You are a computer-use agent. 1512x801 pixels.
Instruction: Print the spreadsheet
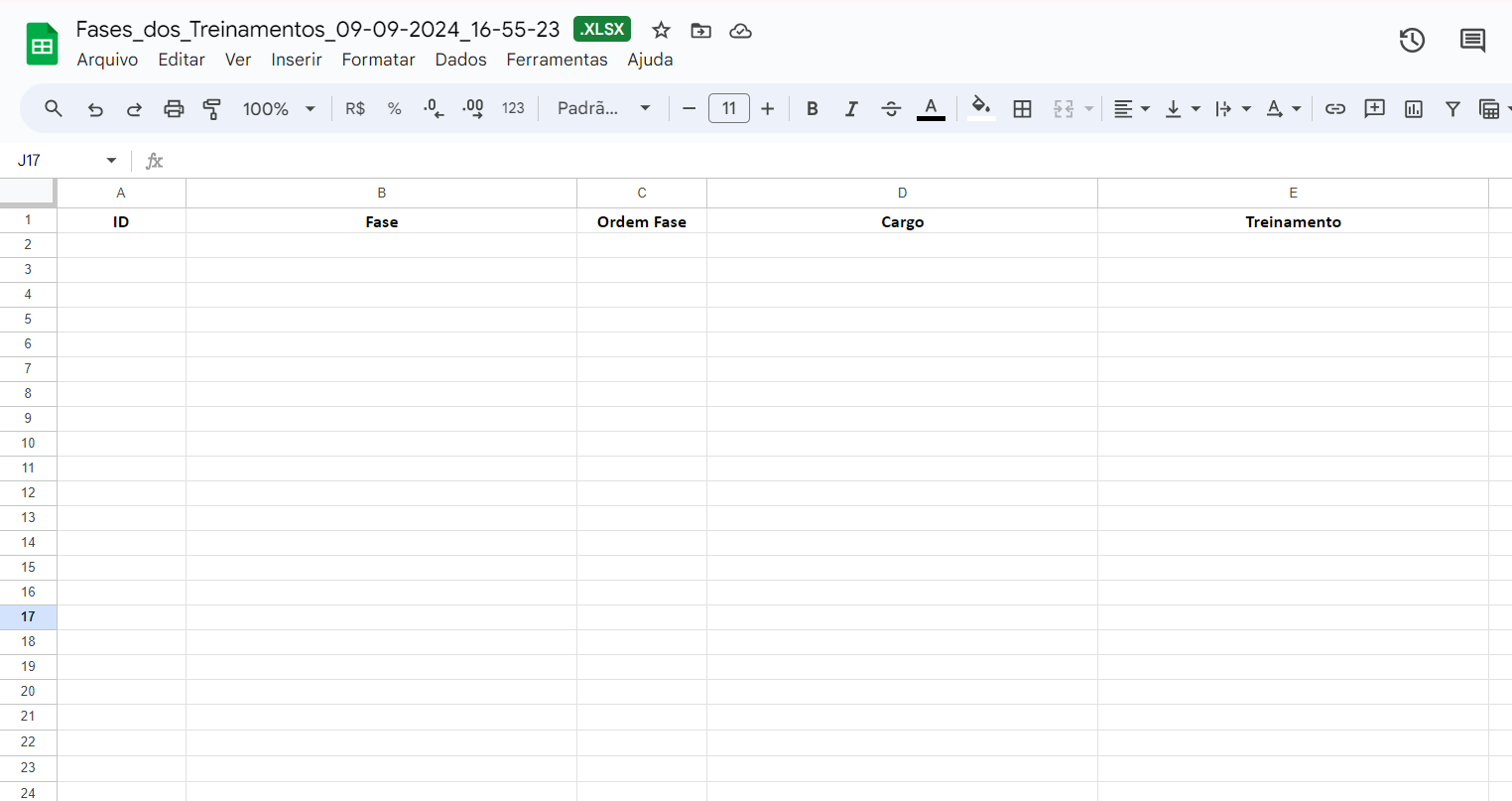174,108
